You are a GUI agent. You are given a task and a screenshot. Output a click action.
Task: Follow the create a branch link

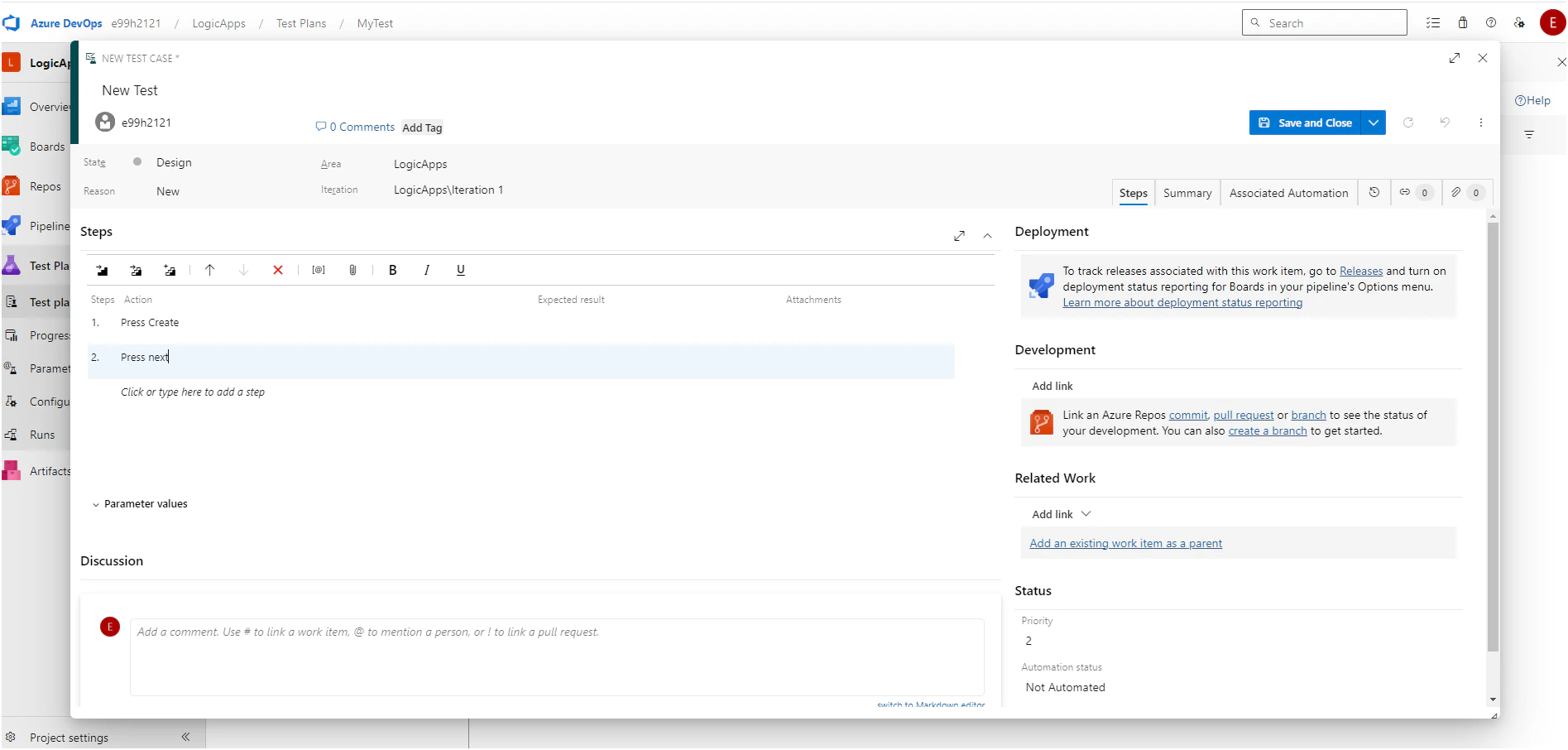1268,431
